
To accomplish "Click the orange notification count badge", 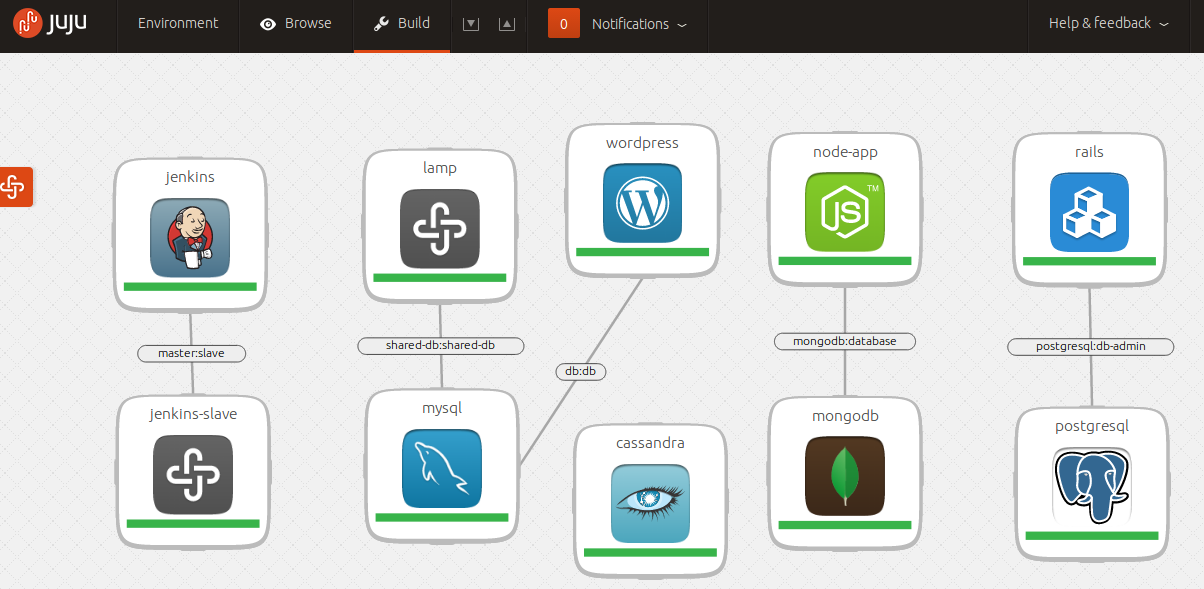I will (x=564, y=23).
